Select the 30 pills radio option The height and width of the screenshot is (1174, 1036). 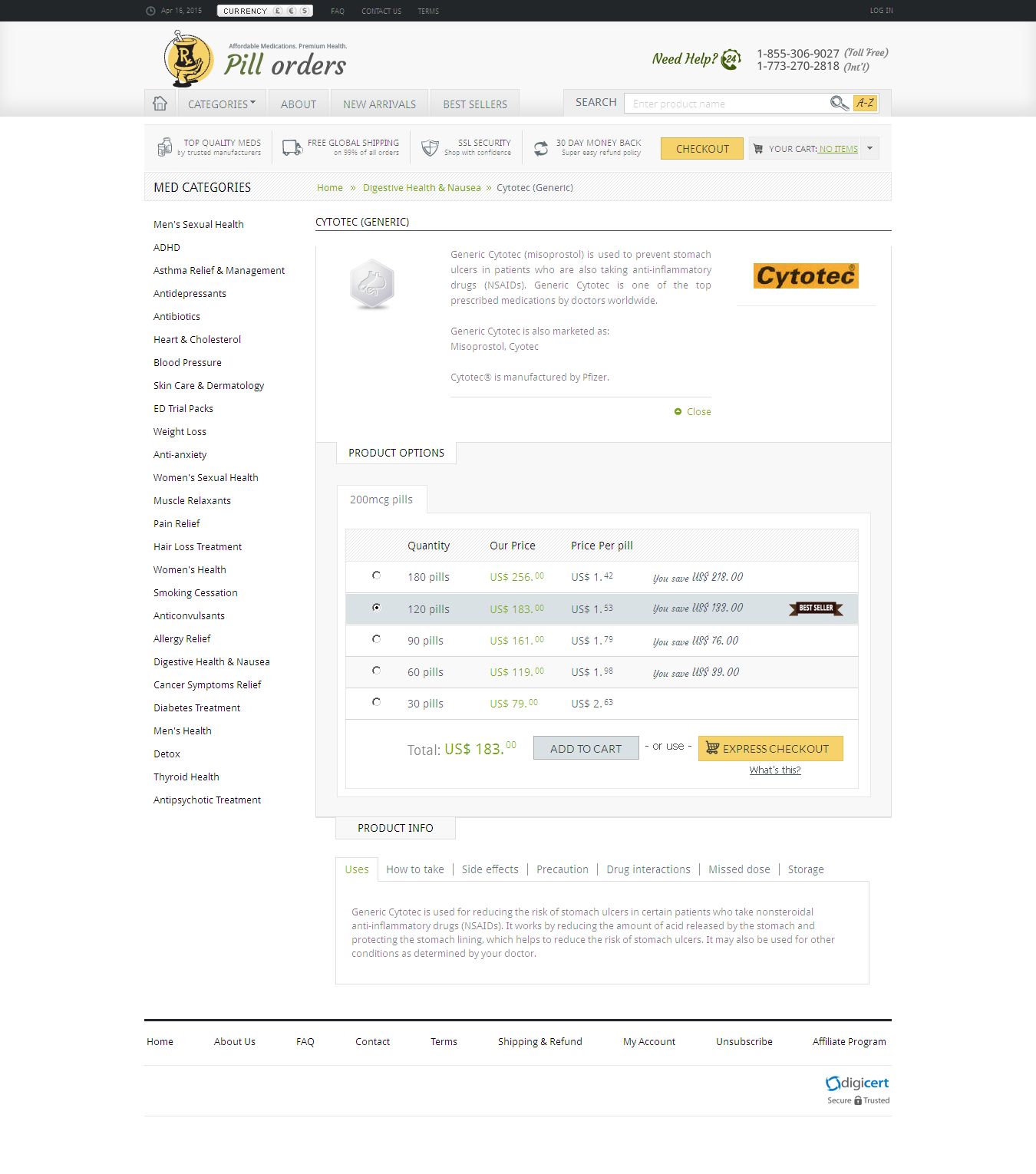pos(376,701)
